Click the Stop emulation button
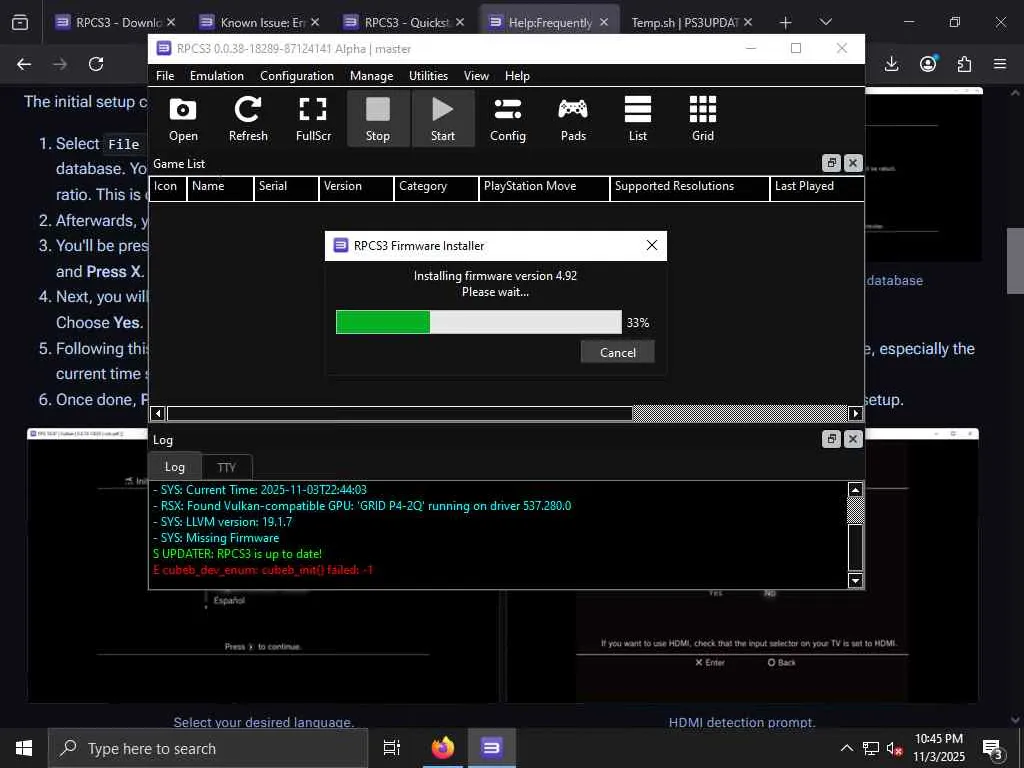 coord(377,119)
